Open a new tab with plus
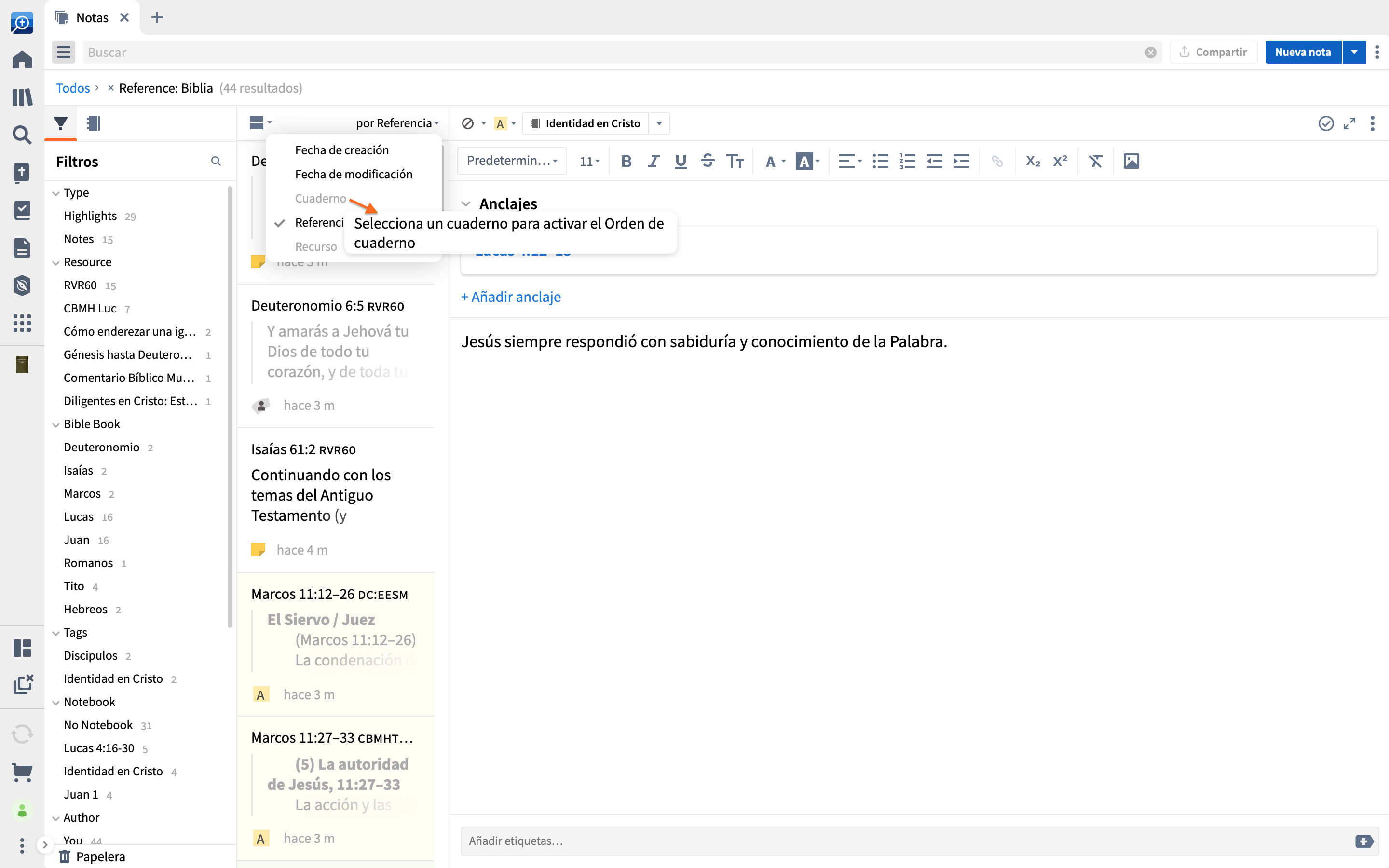This screenshot has width=1389, height=868. (157, 18)
